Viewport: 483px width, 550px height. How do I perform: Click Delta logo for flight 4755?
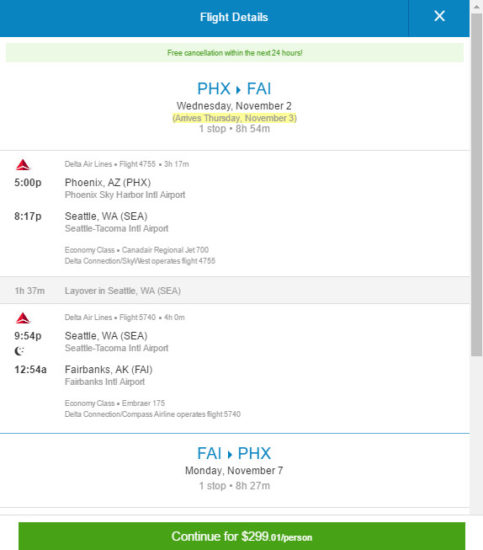pos(23,165)
